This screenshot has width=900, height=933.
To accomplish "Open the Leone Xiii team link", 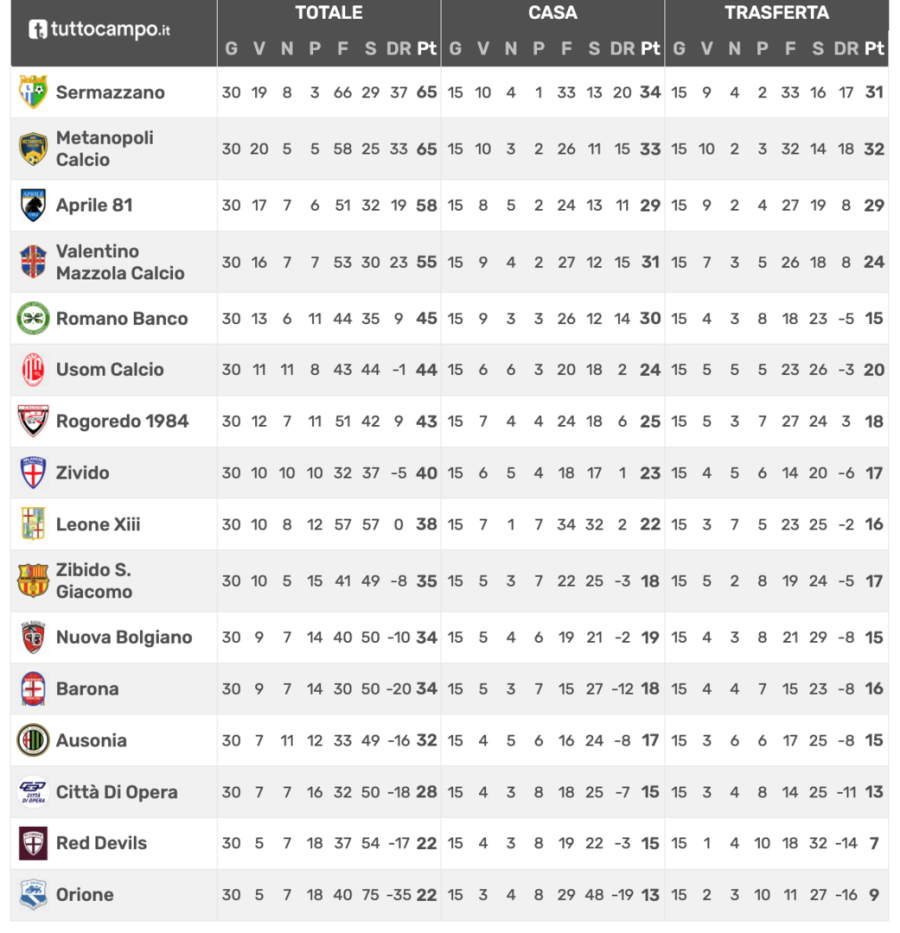I will coord(98,524).
